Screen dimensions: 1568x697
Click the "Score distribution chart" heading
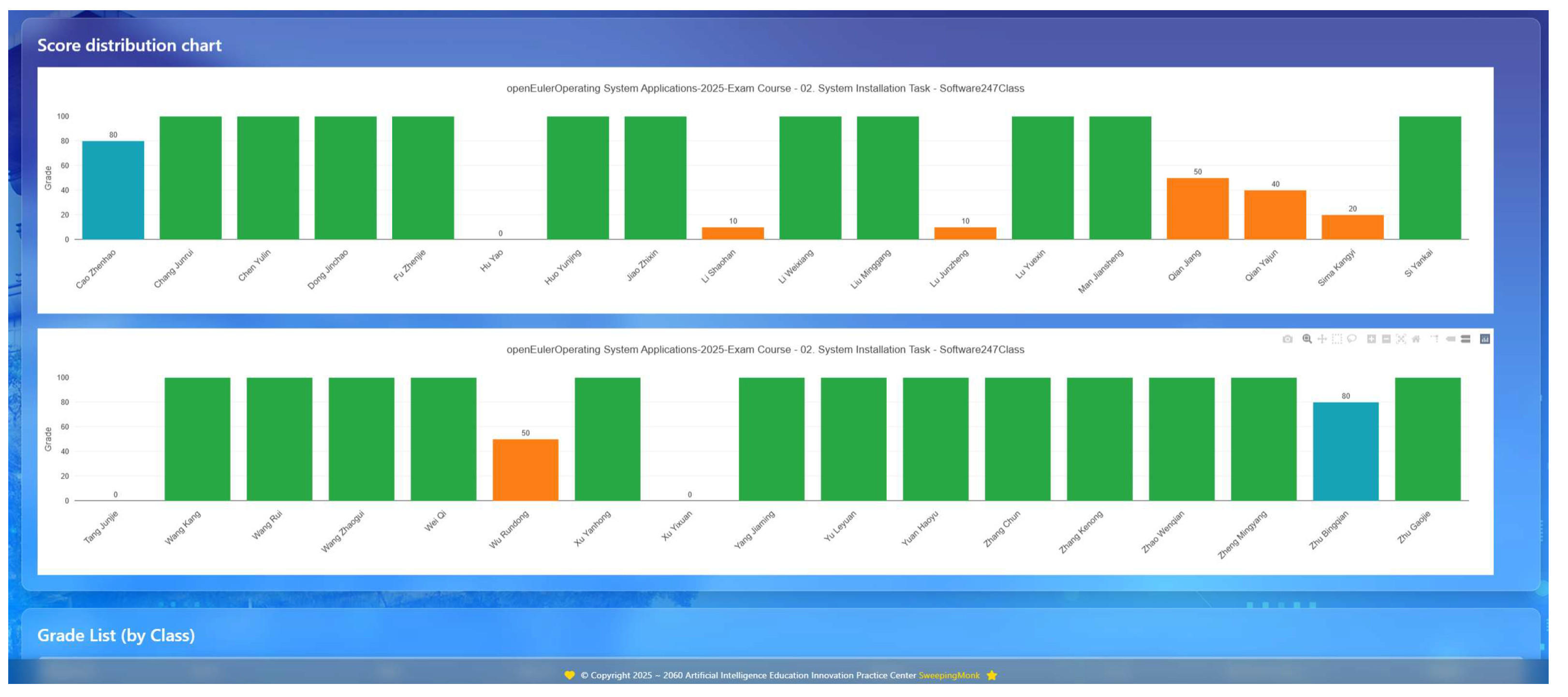coord(130,45)
